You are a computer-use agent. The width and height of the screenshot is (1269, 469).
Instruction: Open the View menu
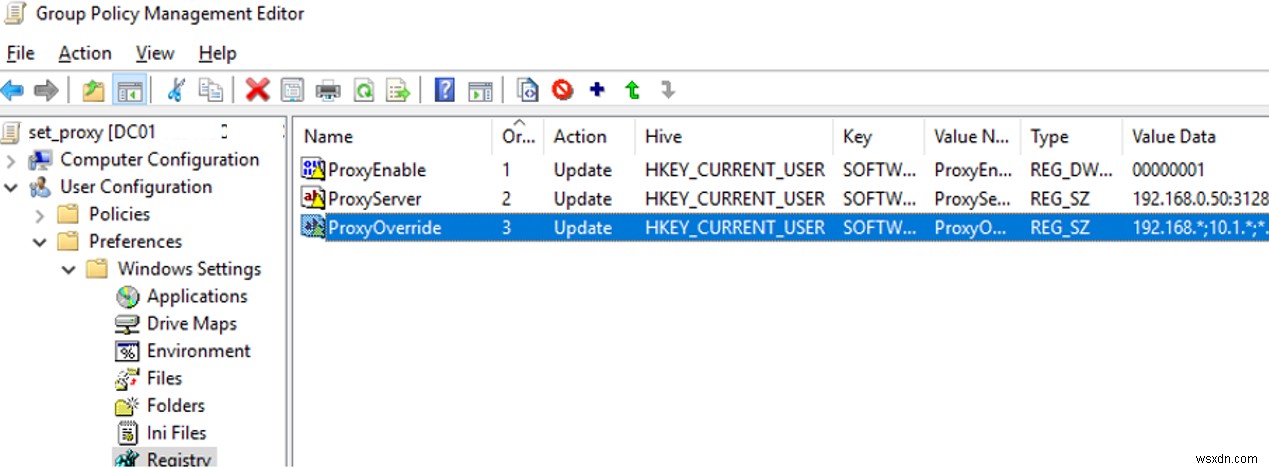[155, 54]
